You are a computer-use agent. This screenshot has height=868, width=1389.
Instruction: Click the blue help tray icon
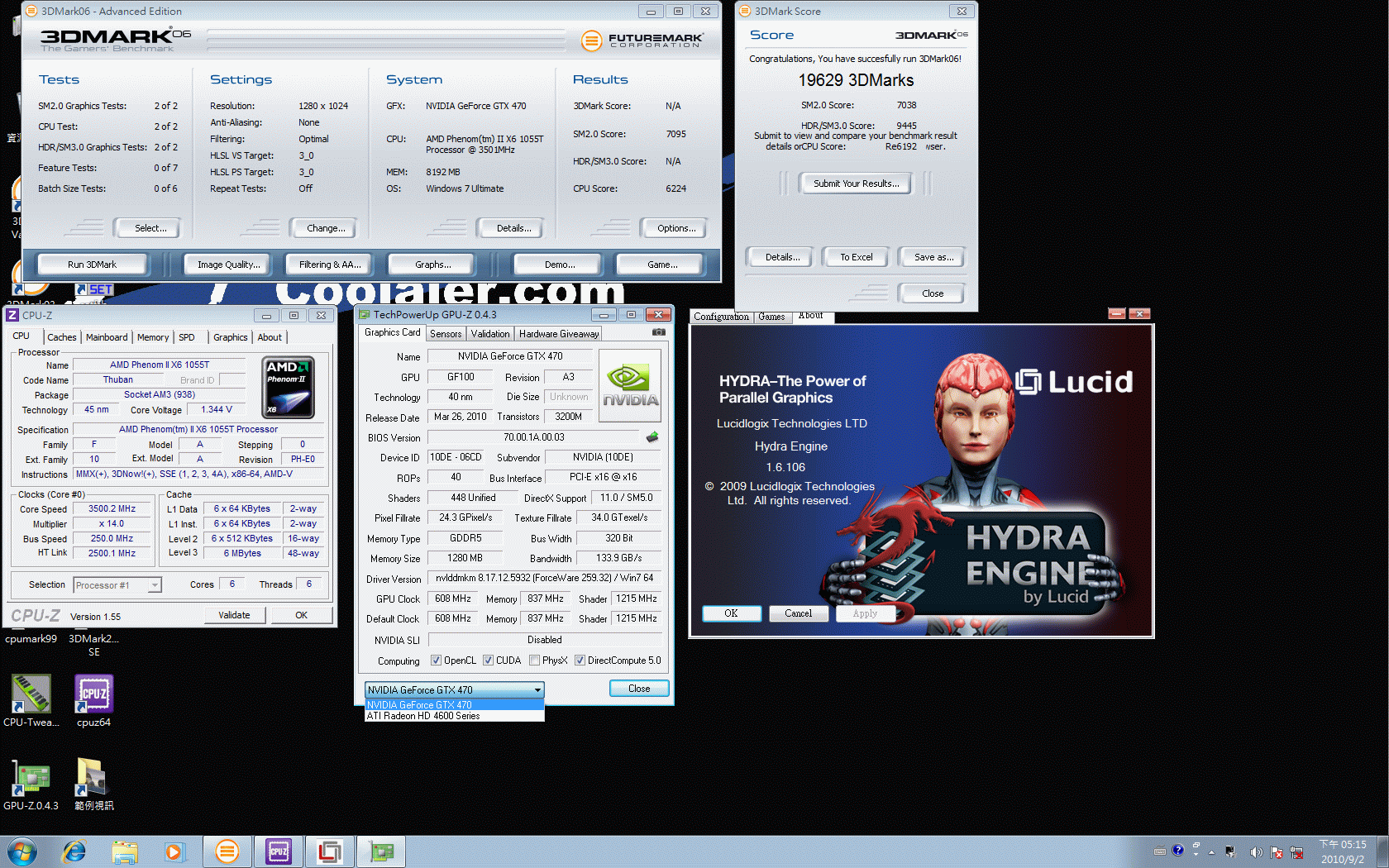1178,851
